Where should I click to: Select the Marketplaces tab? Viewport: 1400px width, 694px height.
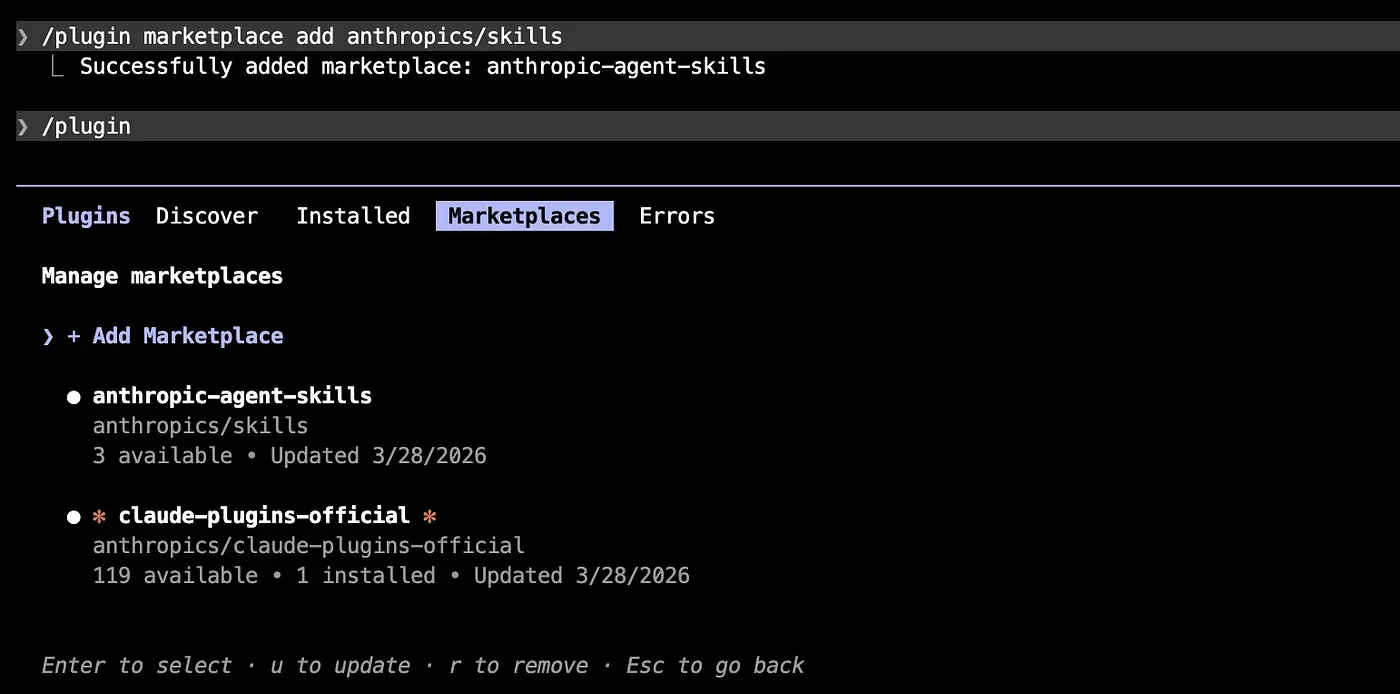[524, 215]
